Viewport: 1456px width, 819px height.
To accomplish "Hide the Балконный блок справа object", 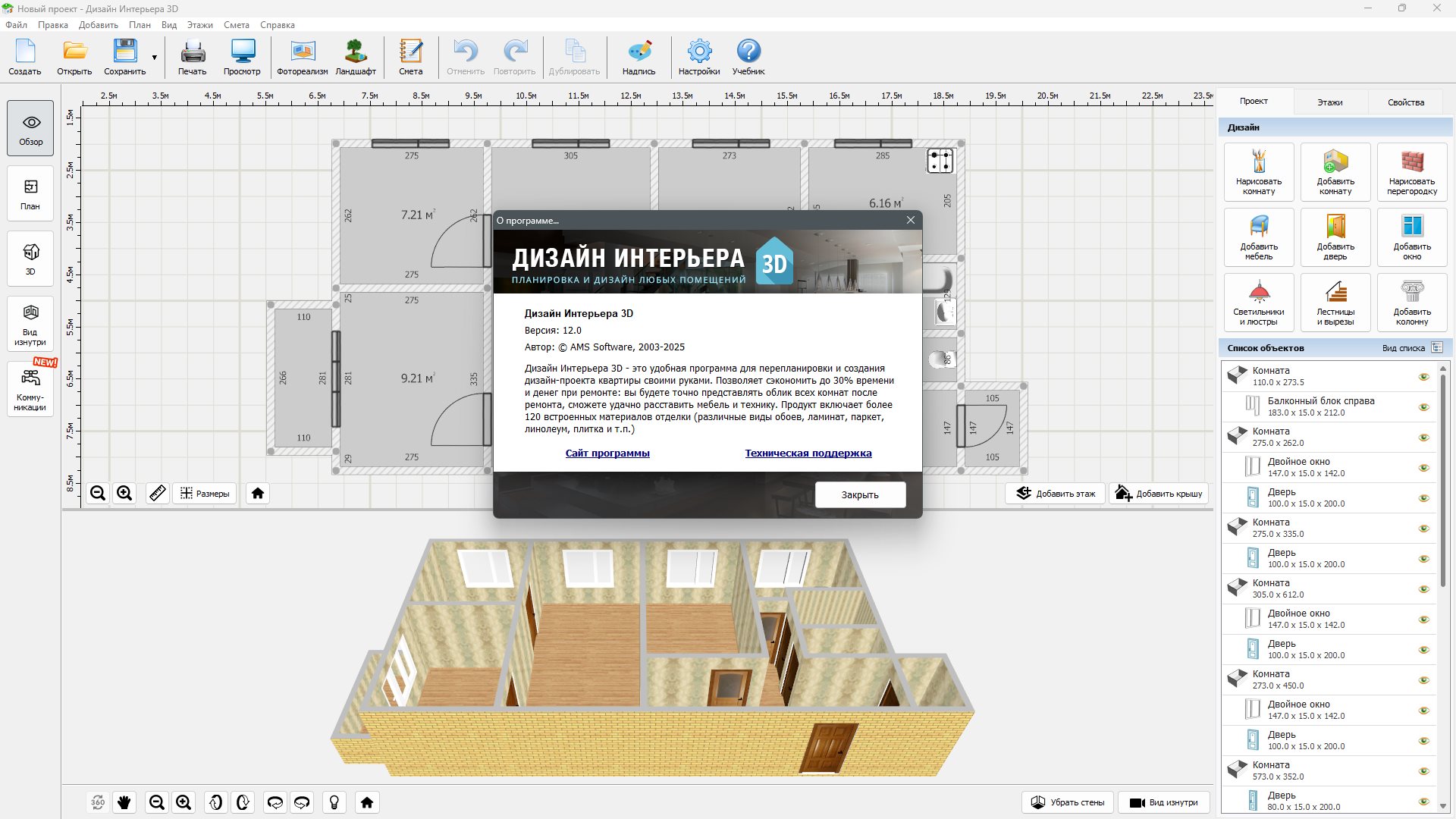I will point(1423,407).
